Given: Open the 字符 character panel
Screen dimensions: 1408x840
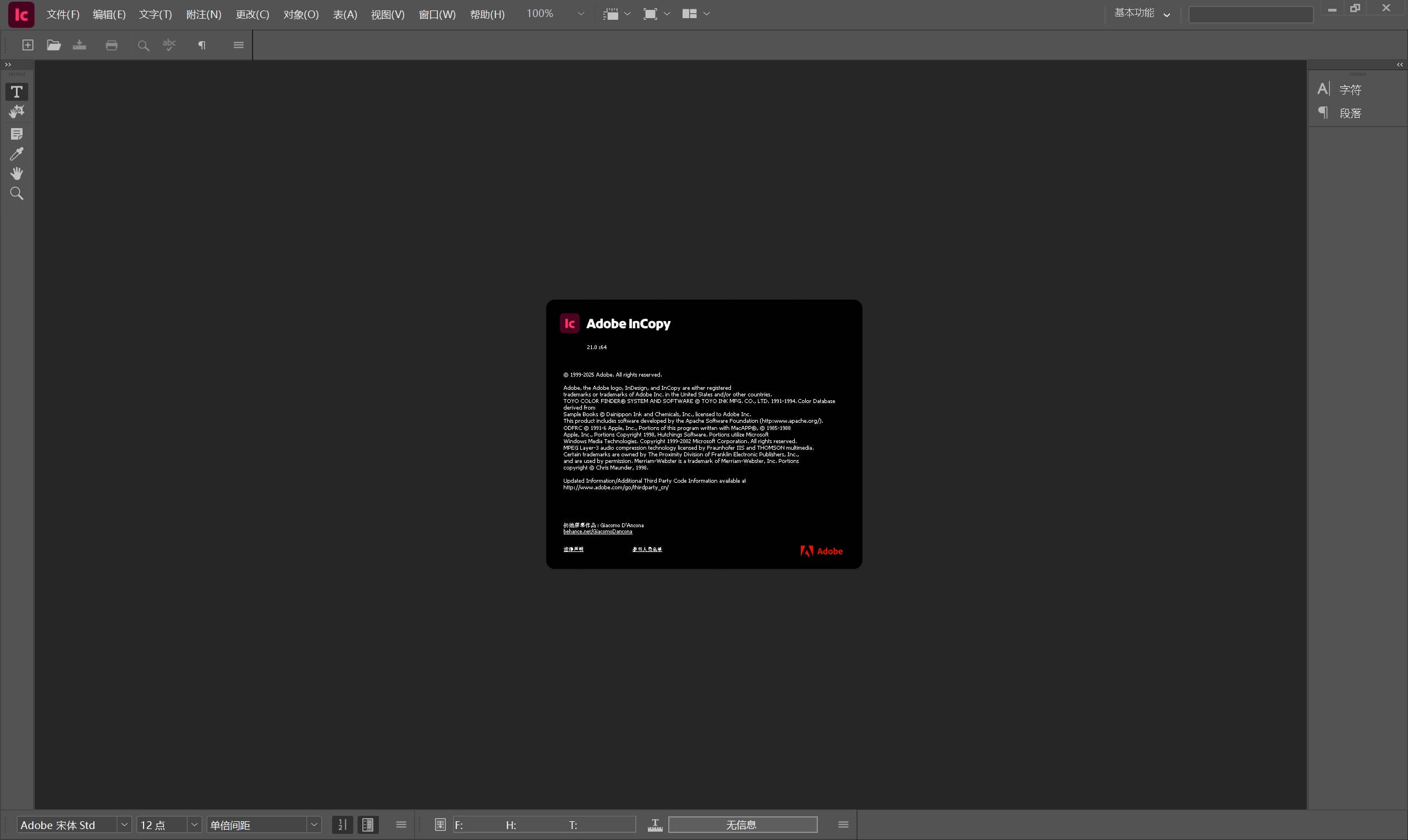Looking at the screenshot, I should pos(1349,90).
